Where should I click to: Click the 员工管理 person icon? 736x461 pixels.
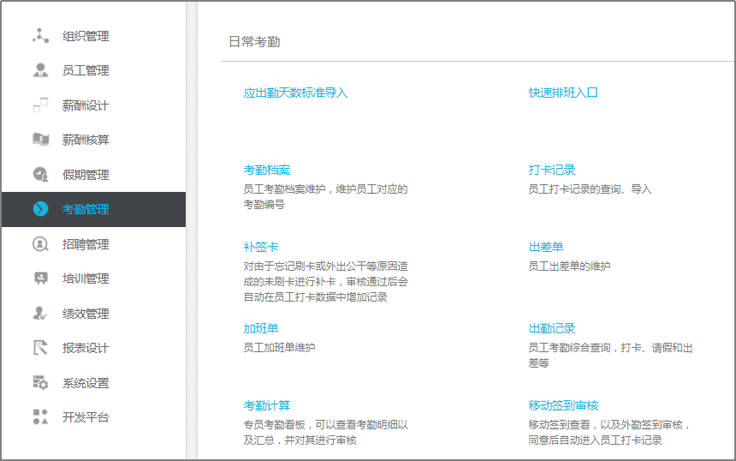[41, 70]
